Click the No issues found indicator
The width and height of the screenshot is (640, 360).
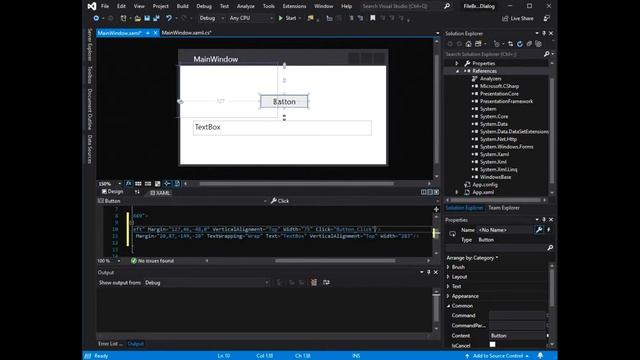pyautogui.click(x=152, y=261)
